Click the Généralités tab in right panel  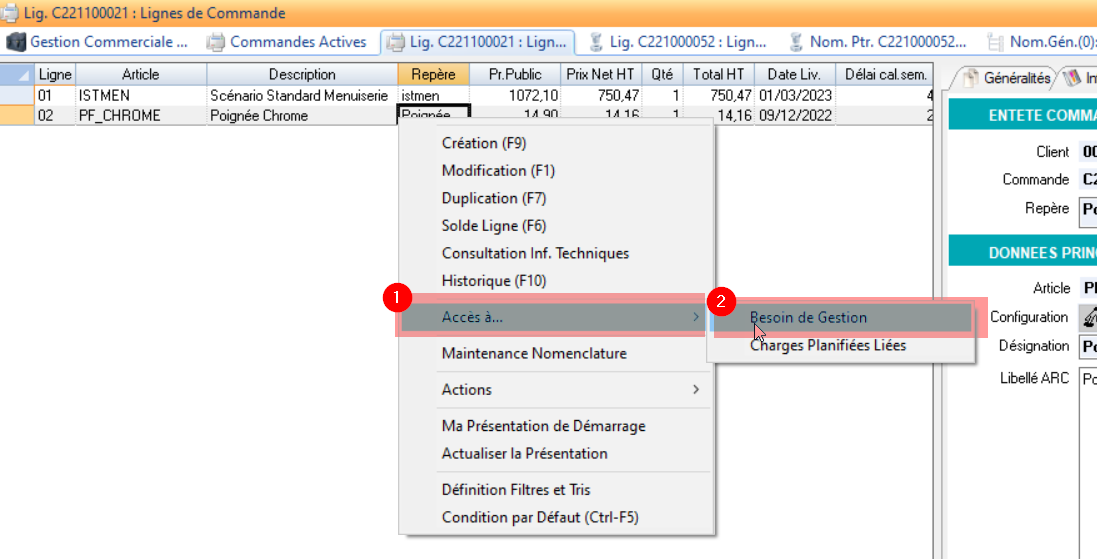(1006, 77)
